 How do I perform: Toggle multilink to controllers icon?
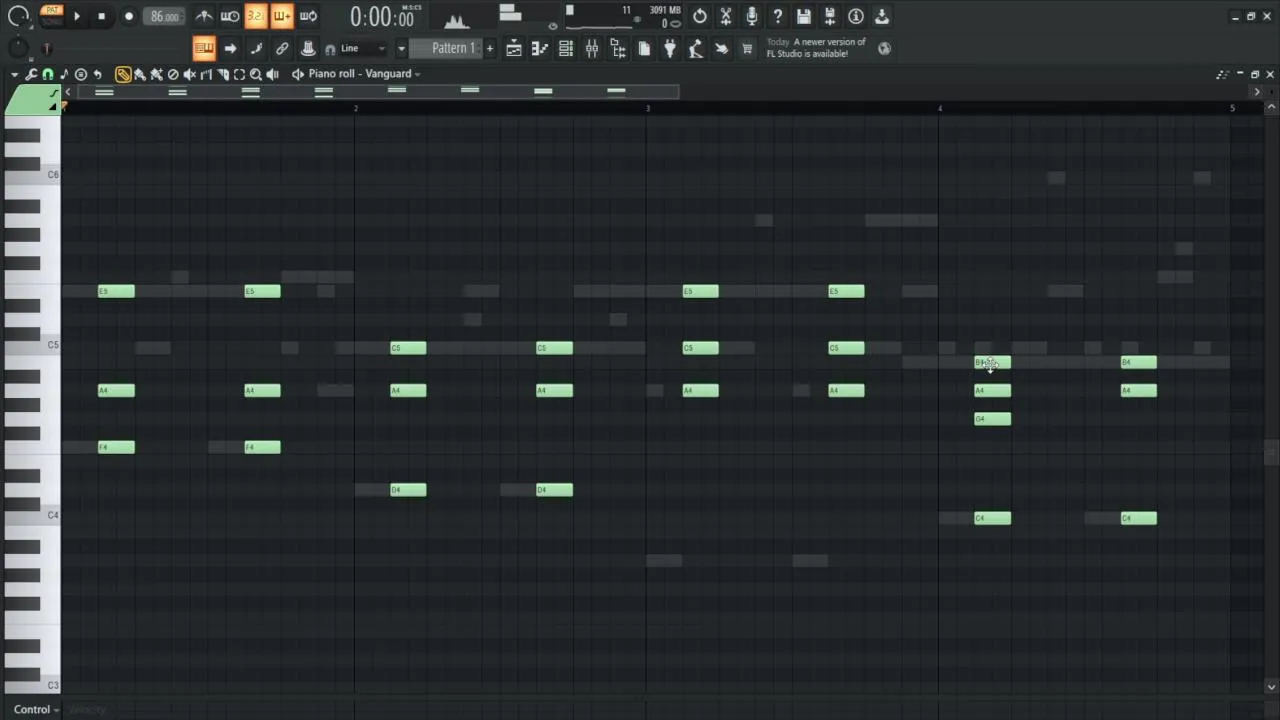(x=308, y=48)
